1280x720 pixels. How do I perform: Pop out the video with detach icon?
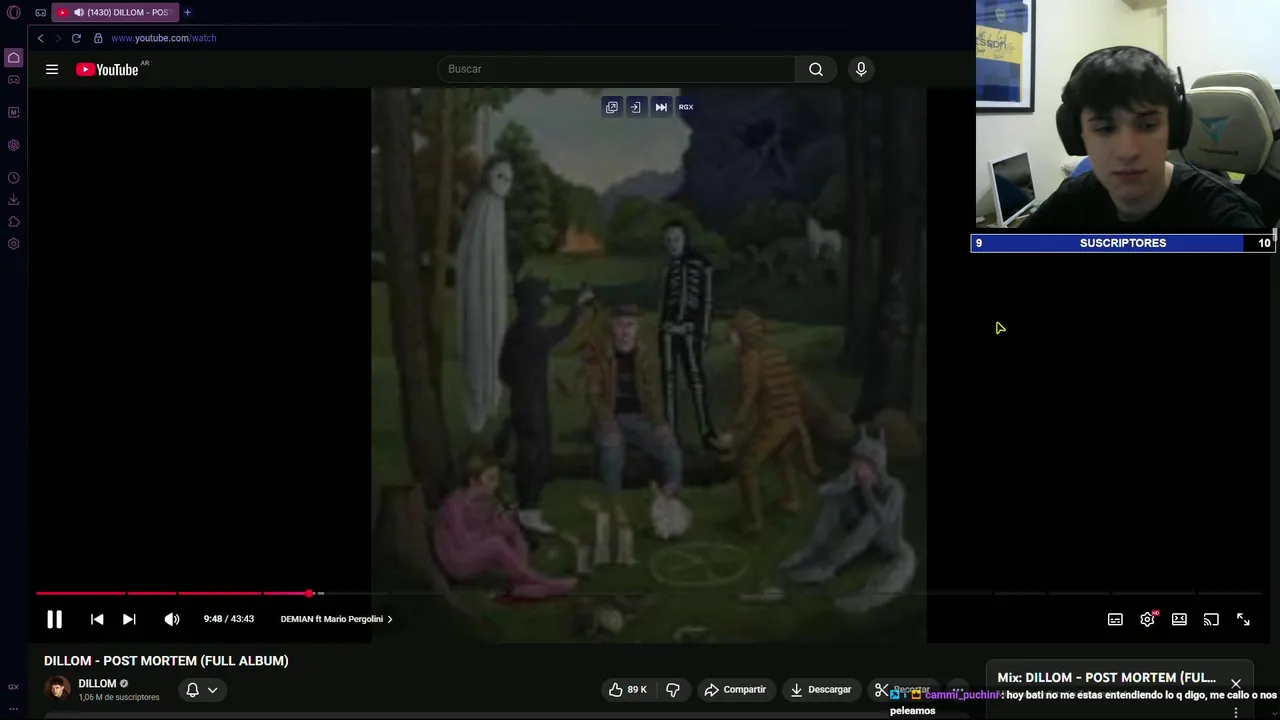612,107
